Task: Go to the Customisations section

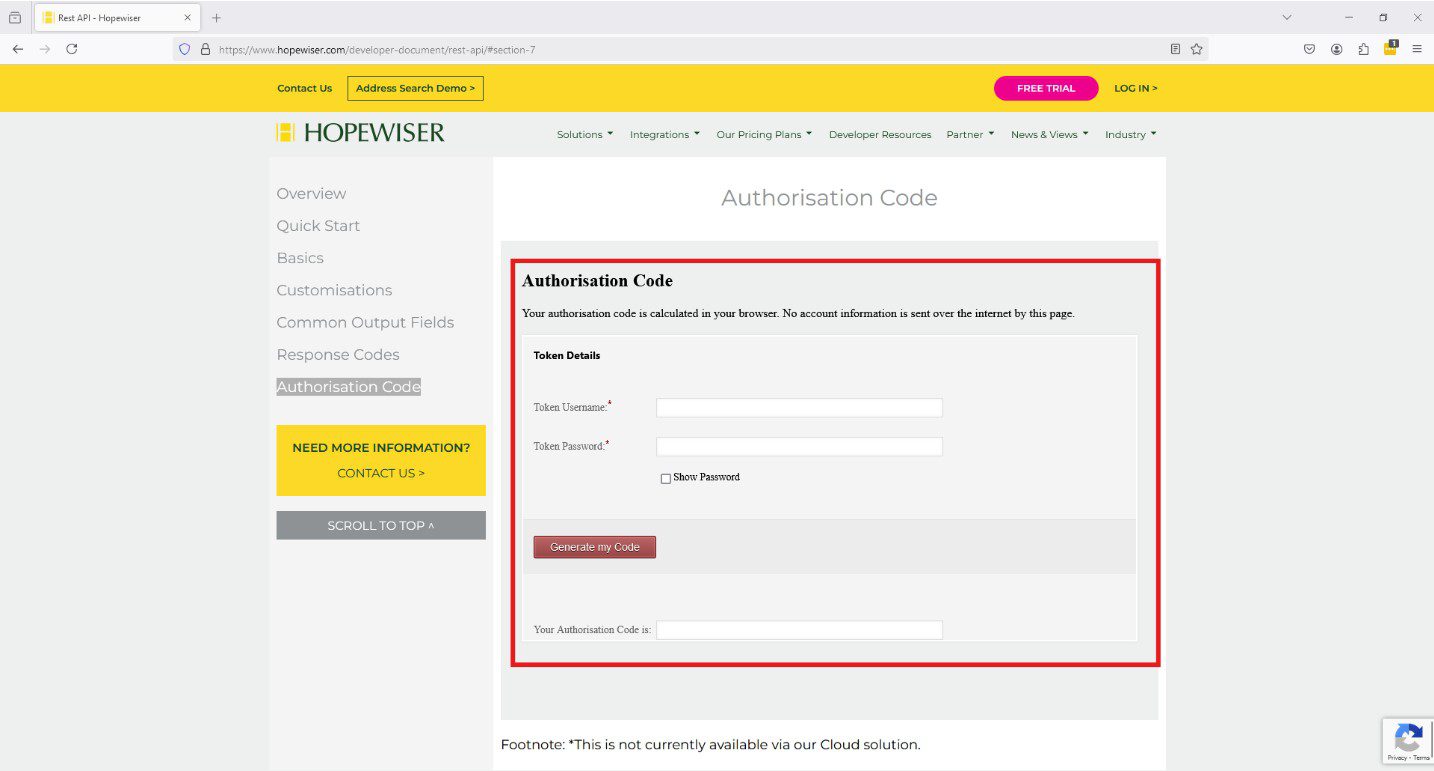Action: click(334, 290)
